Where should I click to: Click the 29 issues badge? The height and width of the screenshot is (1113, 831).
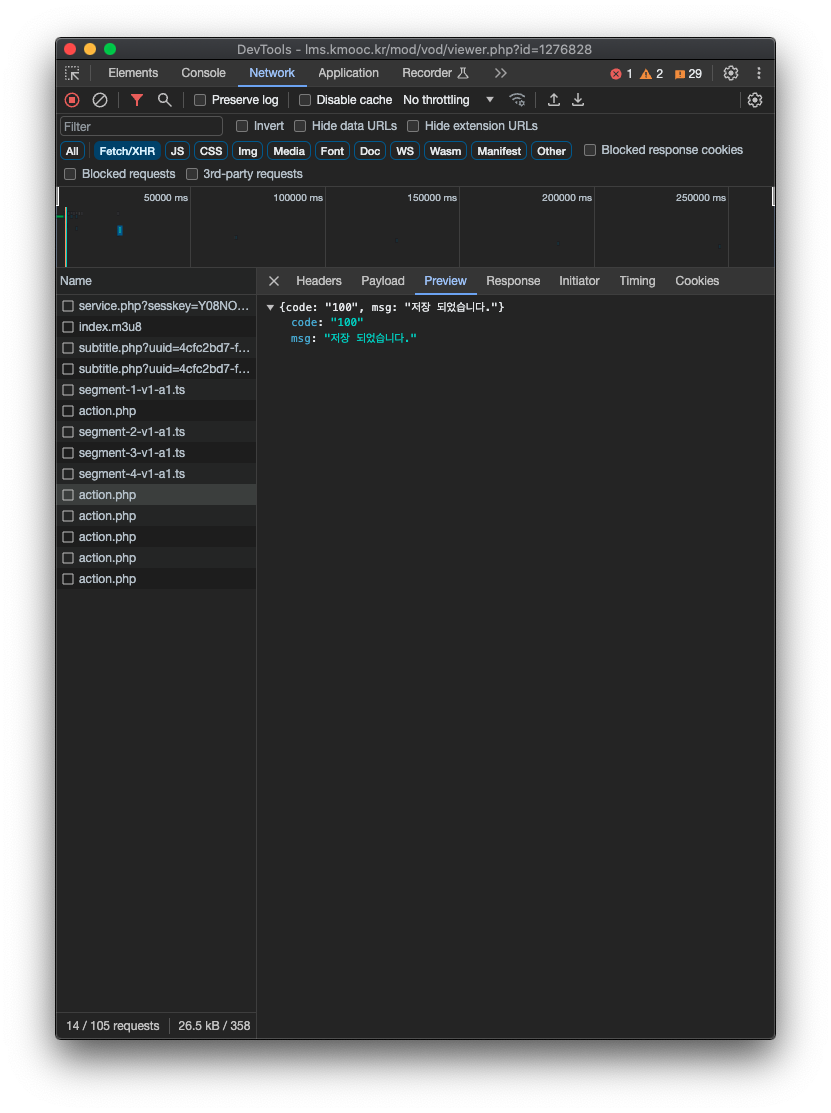point(688,74)
